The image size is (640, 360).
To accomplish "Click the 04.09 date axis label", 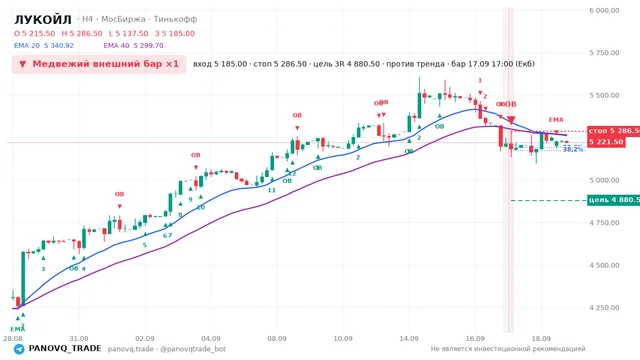I will tap(211, 339).
